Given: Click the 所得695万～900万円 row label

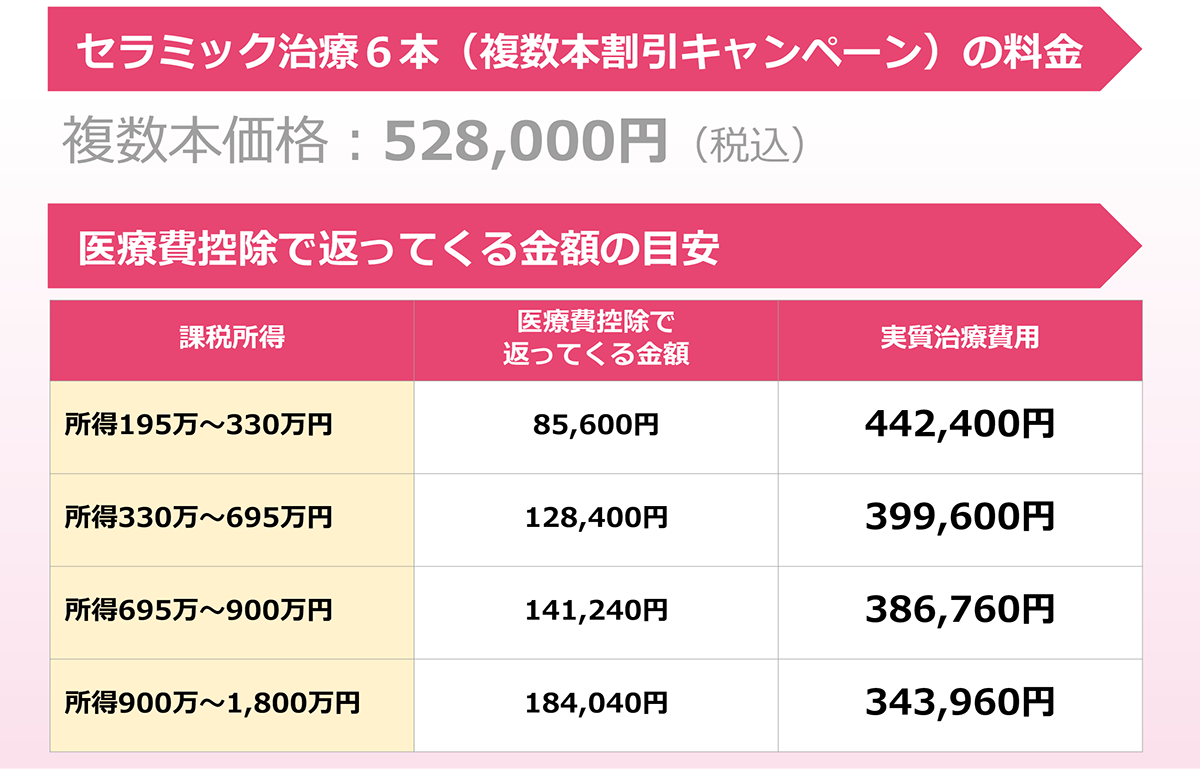Looking at the screenshot, I should pyautogui.click(x=198, y=610).
